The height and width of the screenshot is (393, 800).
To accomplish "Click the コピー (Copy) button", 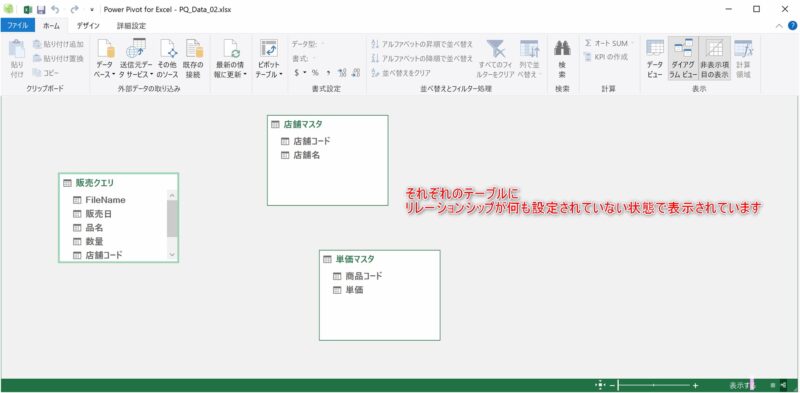I will pos(46,73).
